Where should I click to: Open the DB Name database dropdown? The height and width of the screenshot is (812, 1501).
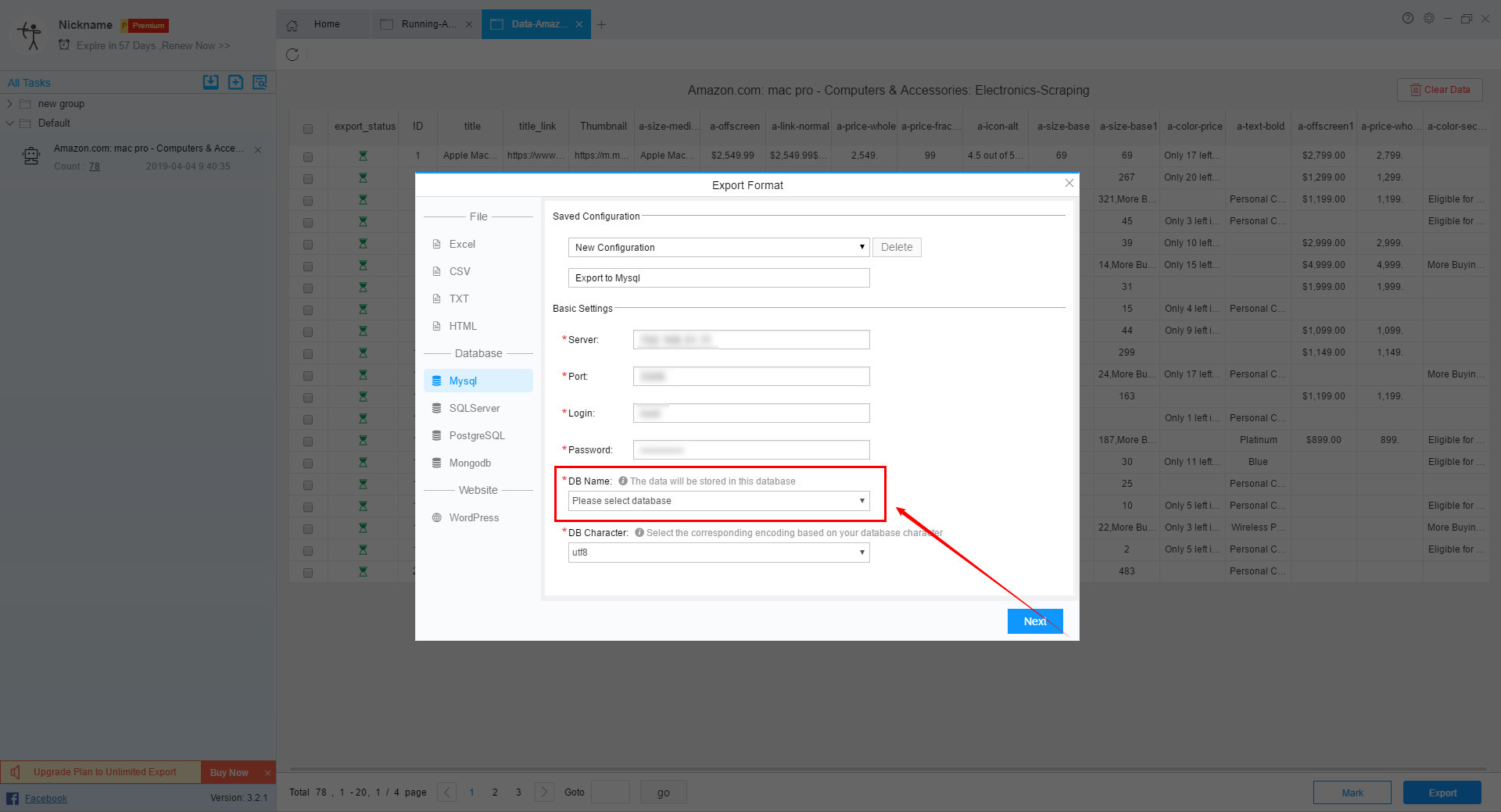point(718,501)
